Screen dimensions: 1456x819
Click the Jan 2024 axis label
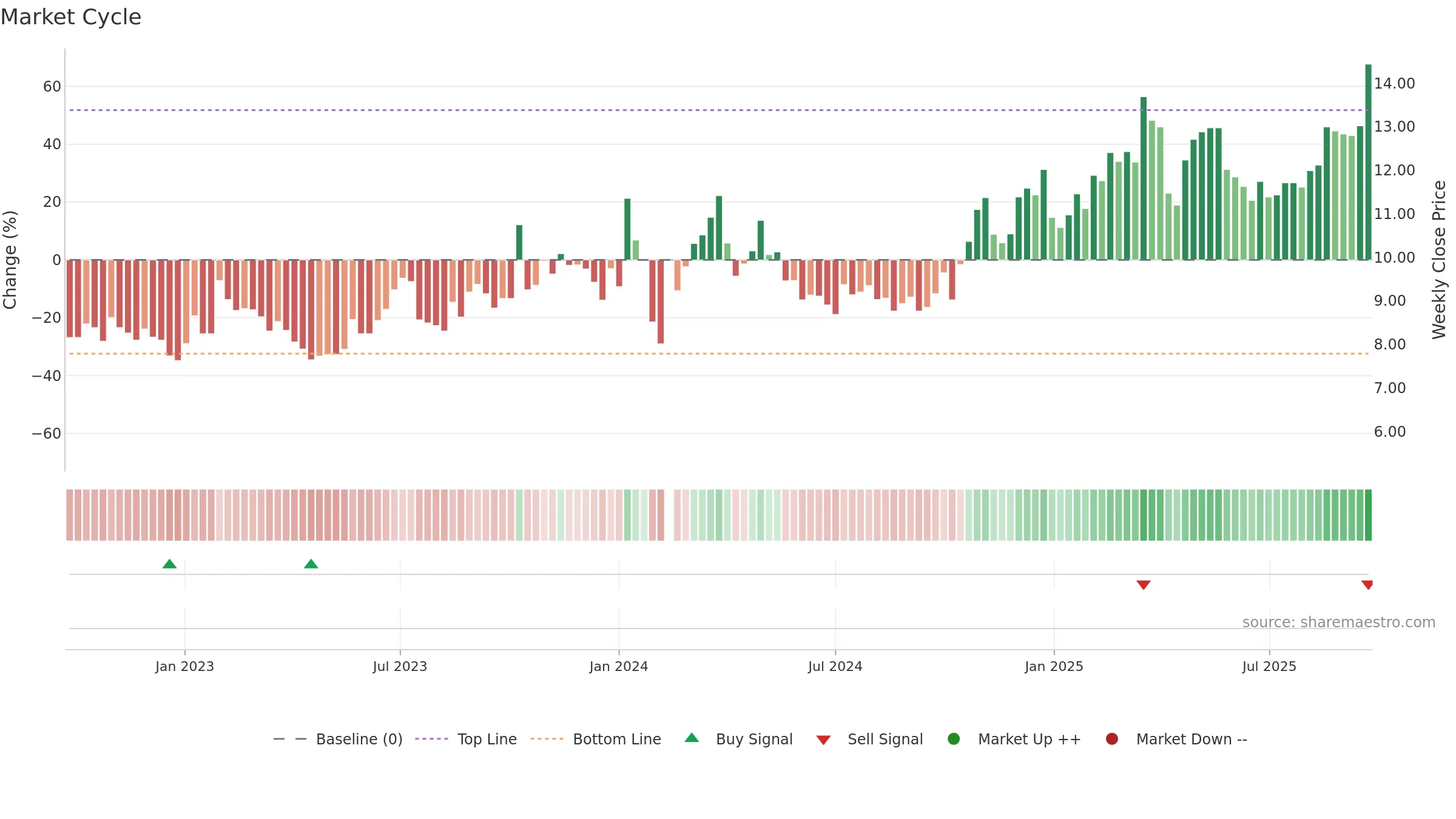click(x=619, y=666)
